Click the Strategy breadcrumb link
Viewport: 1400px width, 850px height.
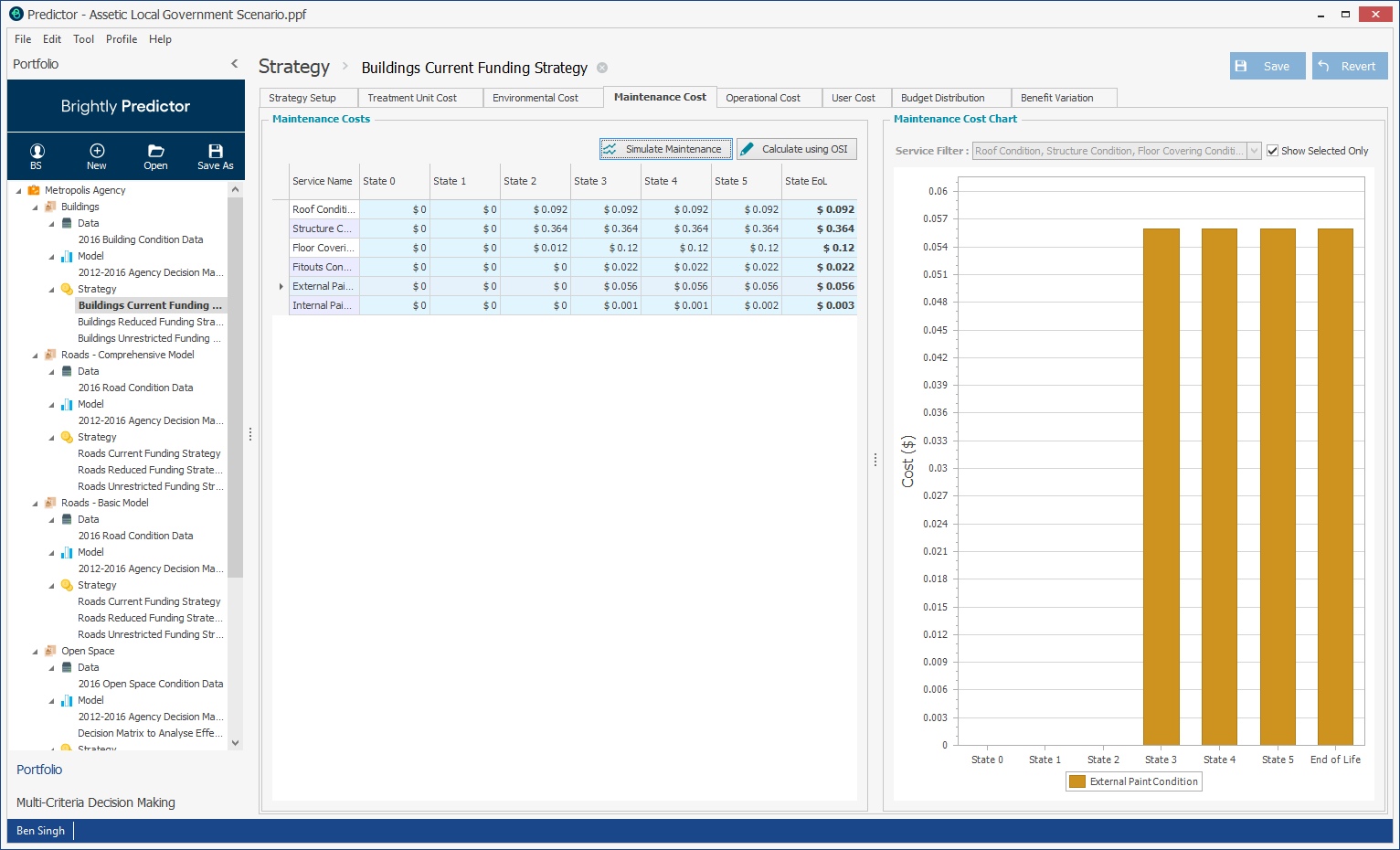pyautogui.click(x=294, y=67)
